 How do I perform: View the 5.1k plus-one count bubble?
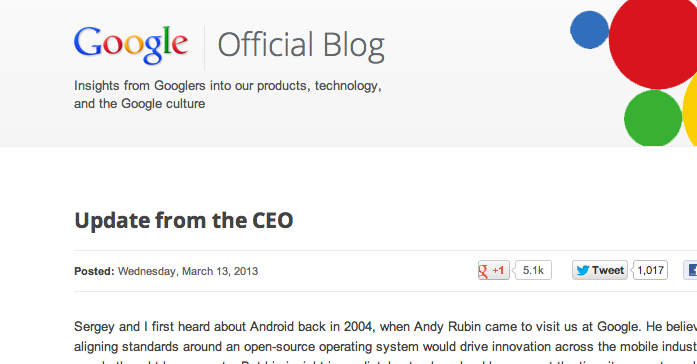click(x=533, y=270)
